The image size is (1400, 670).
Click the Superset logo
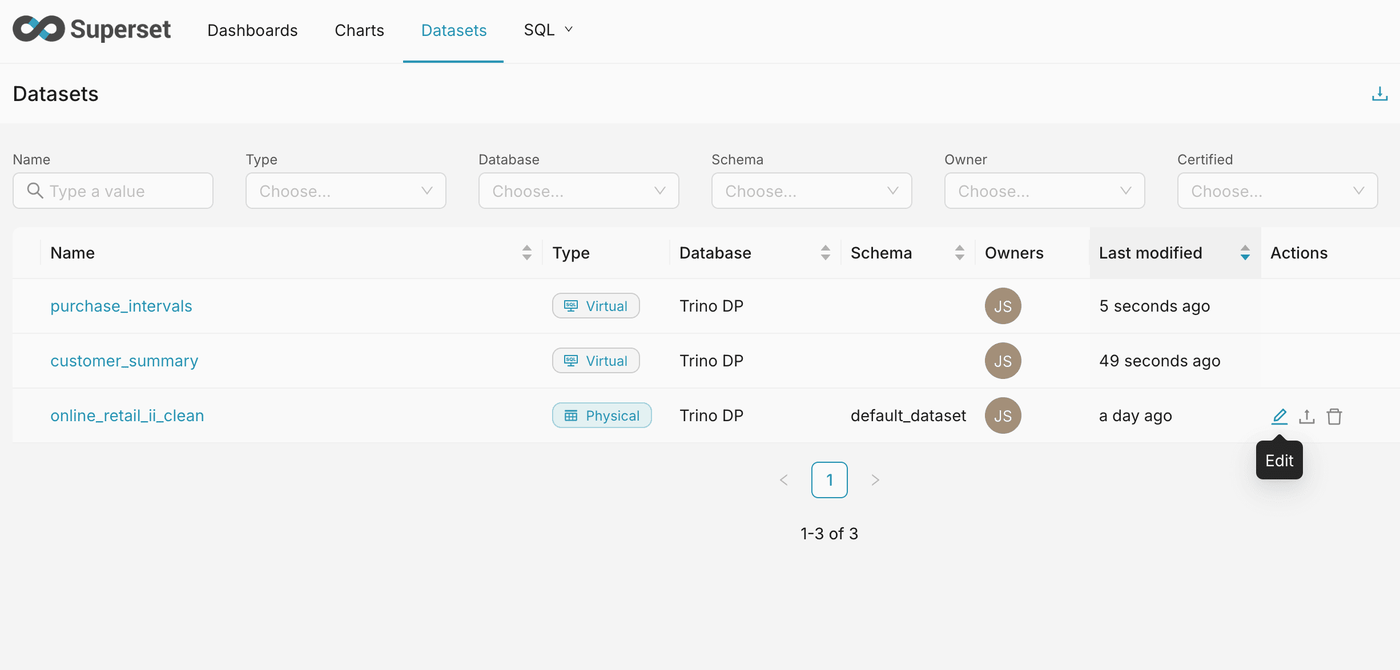92,30
